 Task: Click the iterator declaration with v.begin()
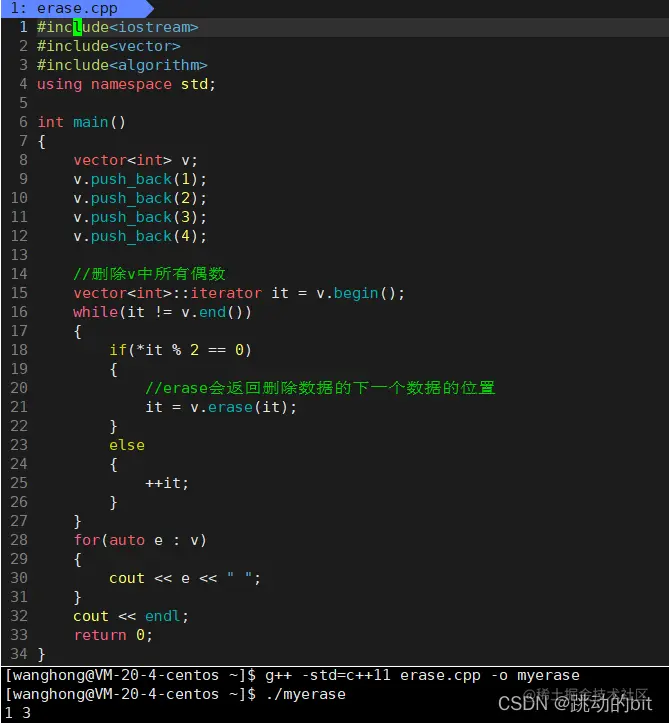coord(239,293)
